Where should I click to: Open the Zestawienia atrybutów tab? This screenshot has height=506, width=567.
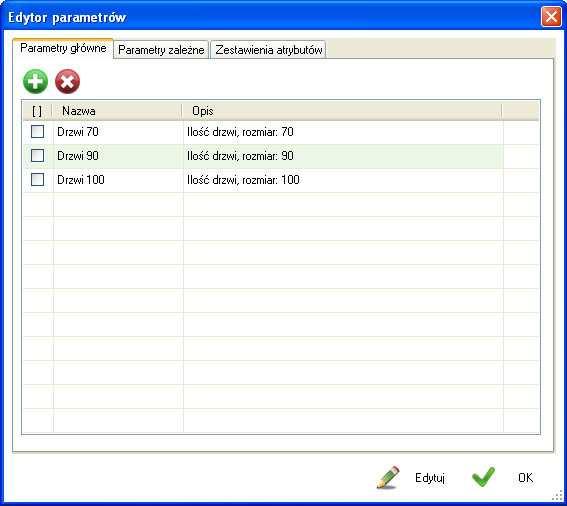coord(268,50)
